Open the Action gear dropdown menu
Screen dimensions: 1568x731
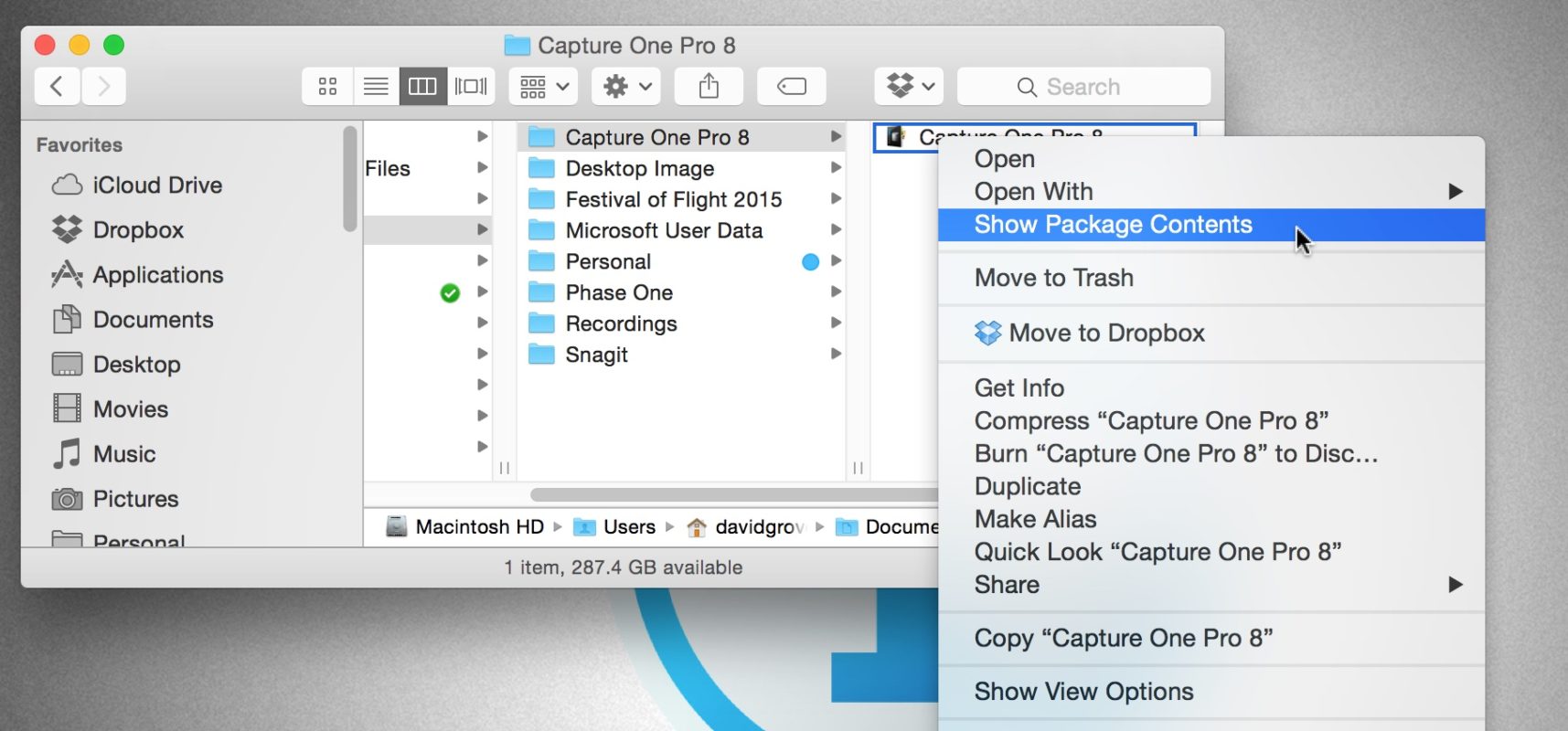coord(626,87)
